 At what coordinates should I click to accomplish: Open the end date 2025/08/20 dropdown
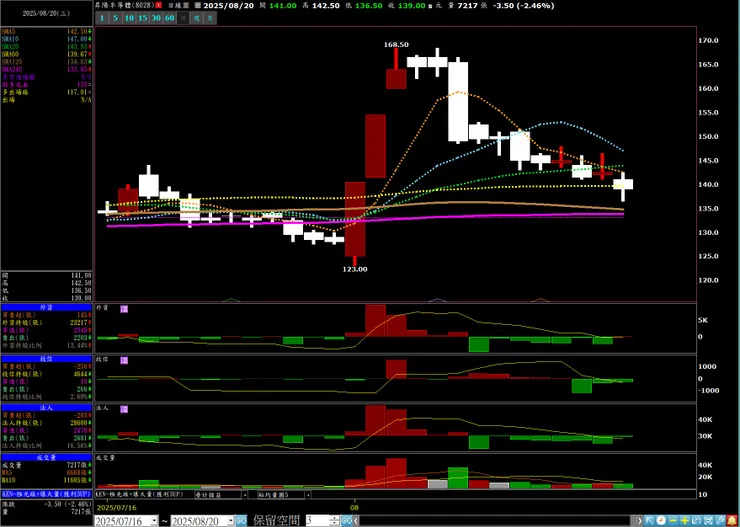(231, 521)
